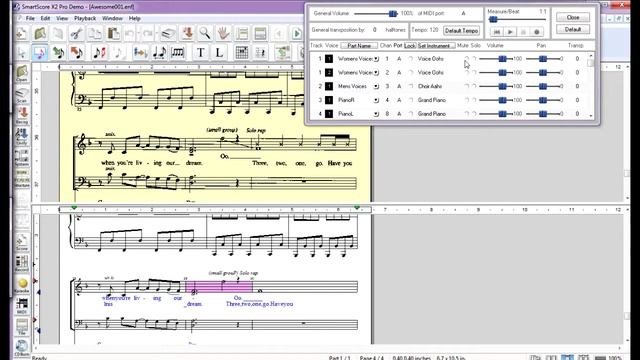Toggle lock on first Womens Voices track
This screenshot has width=640, height=360.
click(411, 59)
